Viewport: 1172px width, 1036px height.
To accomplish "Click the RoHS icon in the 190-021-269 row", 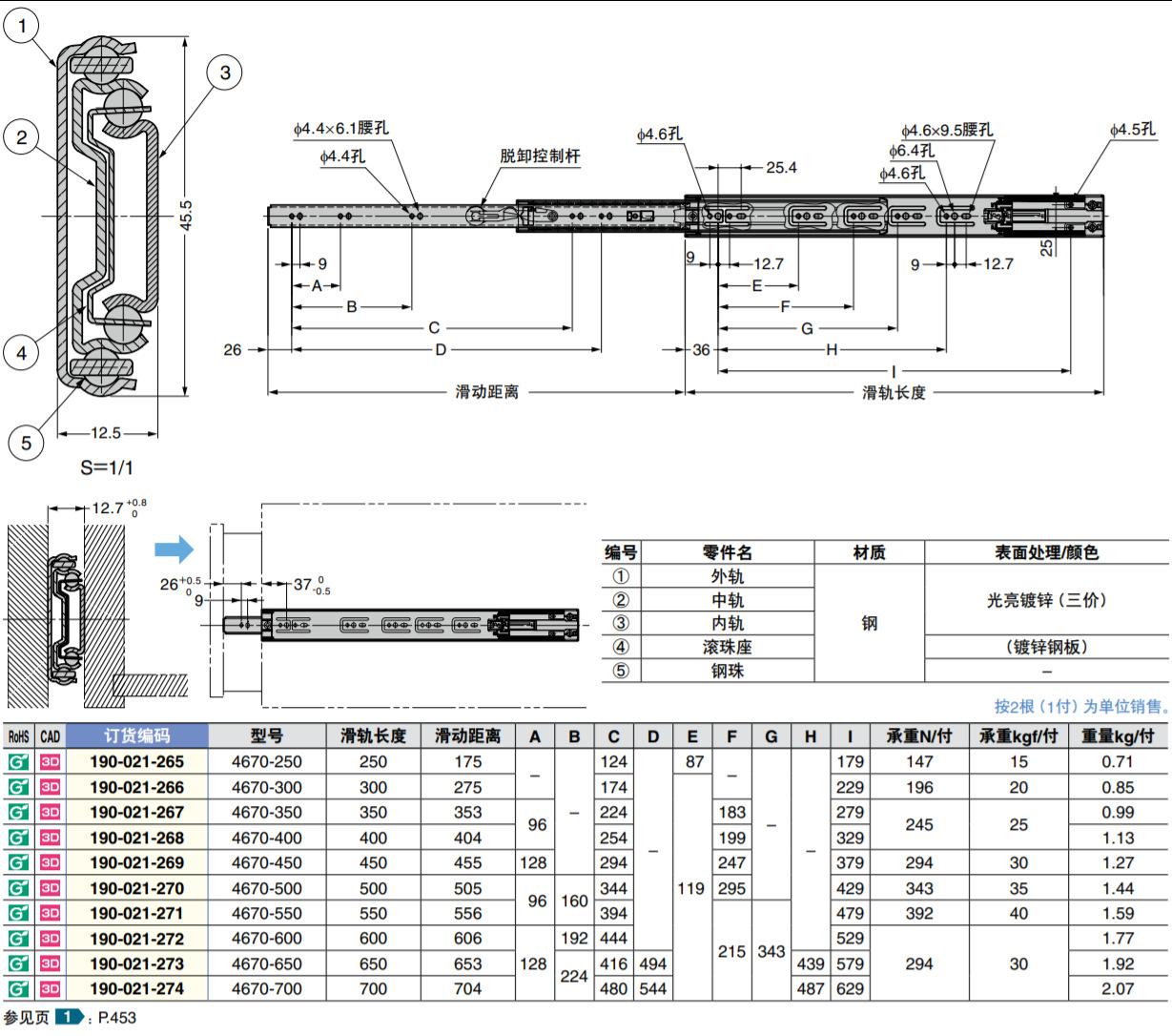I will click(18, 863).
